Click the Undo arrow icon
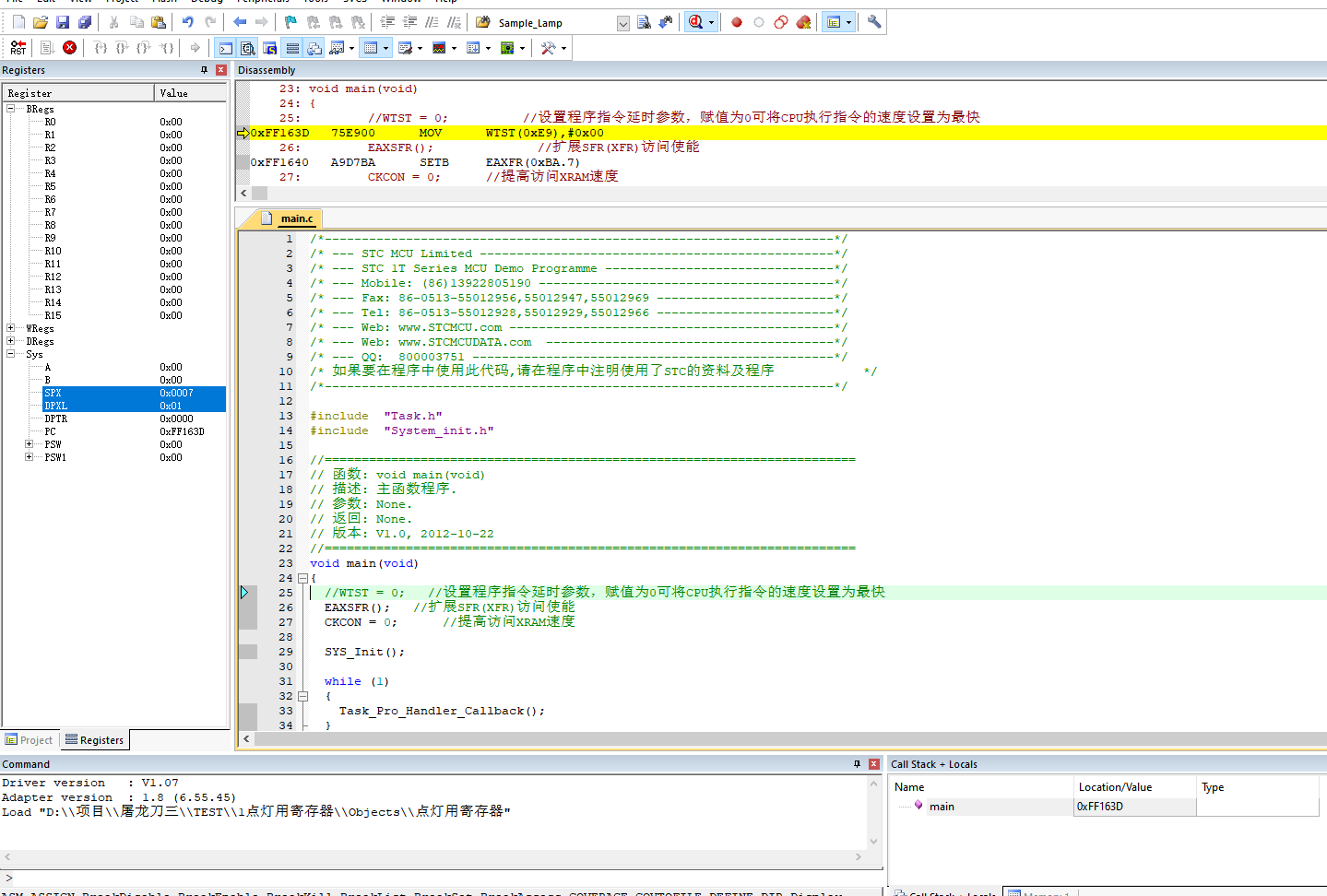The height and width of the screenshot is (896, 1327). tap(188, 22)
